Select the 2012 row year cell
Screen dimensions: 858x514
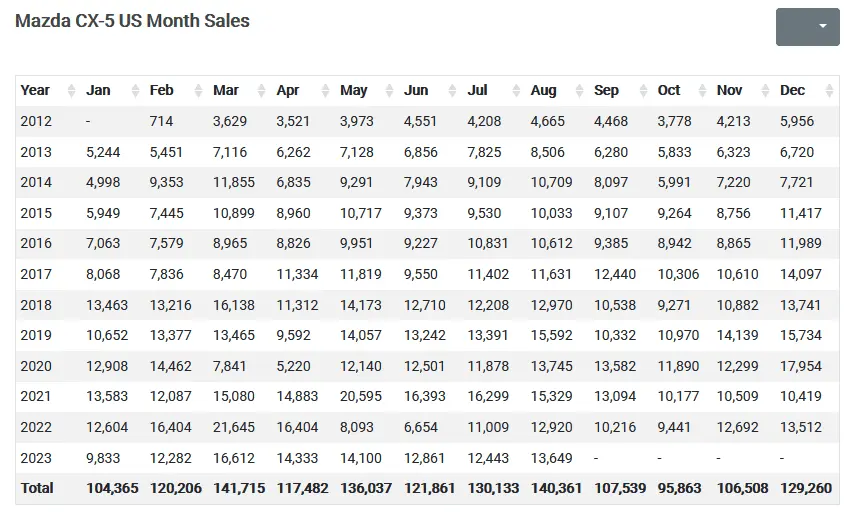pyautogui.click(x=36, y=121)
